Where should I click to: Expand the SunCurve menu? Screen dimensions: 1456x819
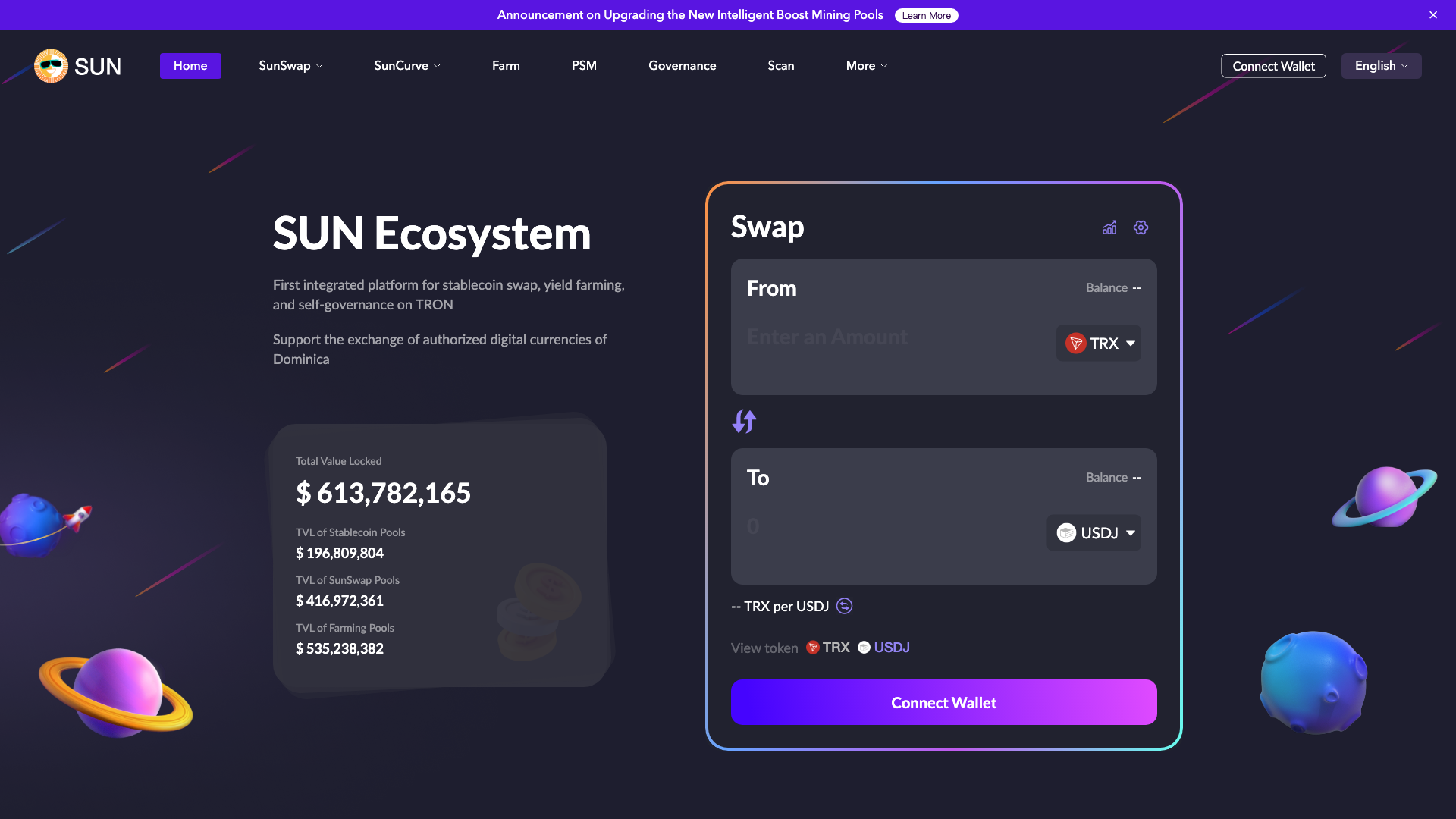(x=407, y=66)
